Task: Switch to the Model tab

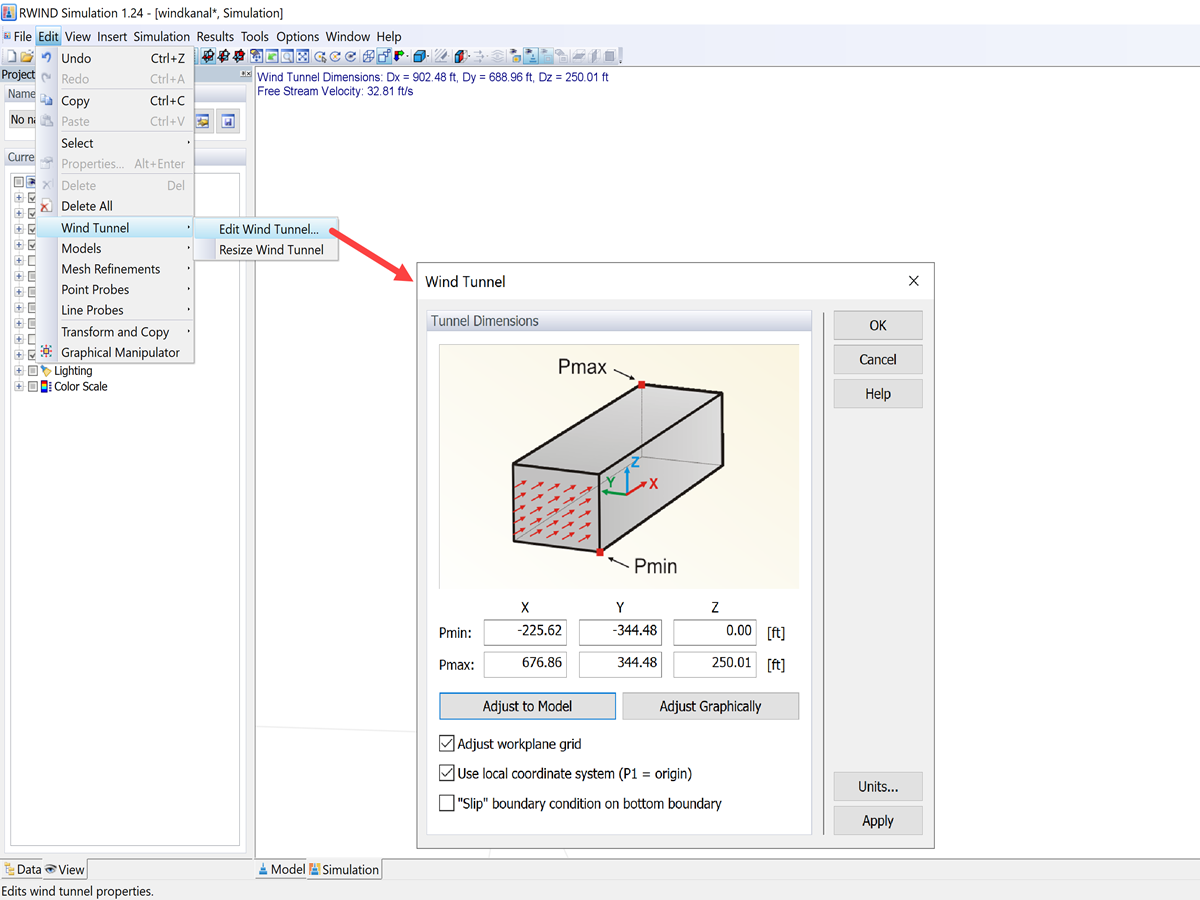Action: pyautogui.click(x=282, y=870)
